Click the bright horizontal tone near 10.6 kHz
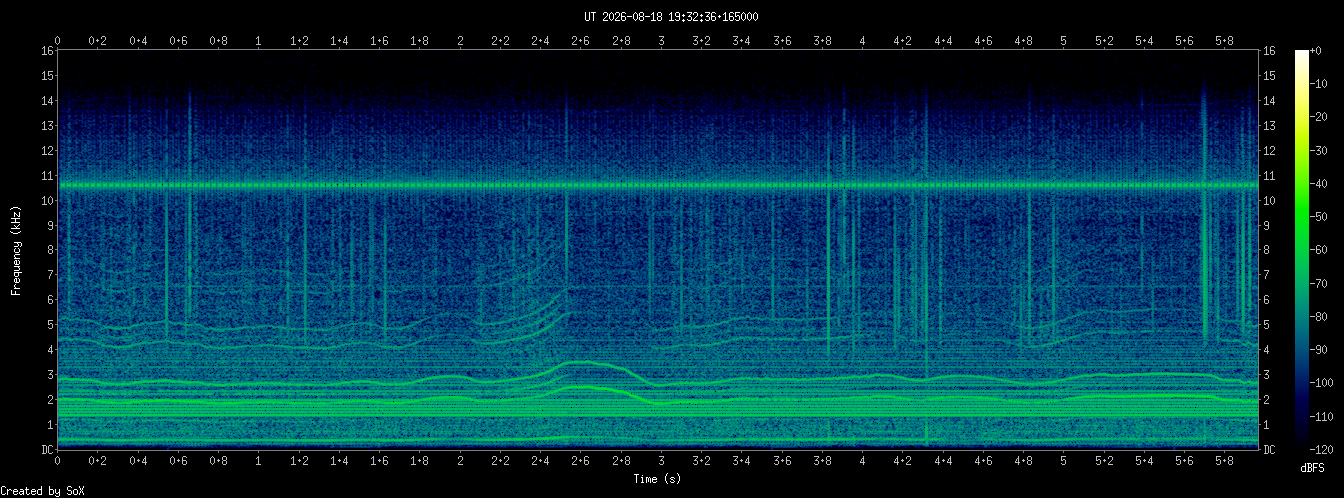This screenshot has height=498, width=1344. 658,185
